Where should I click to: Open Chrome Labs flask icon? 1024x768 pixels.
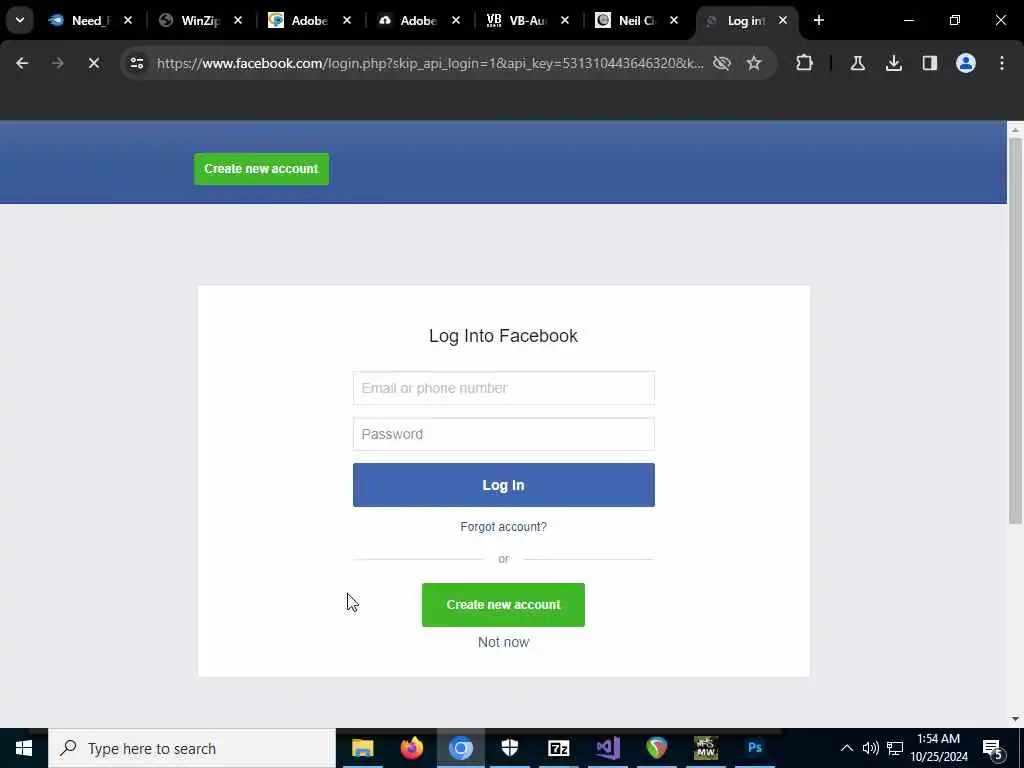point(857,63)
